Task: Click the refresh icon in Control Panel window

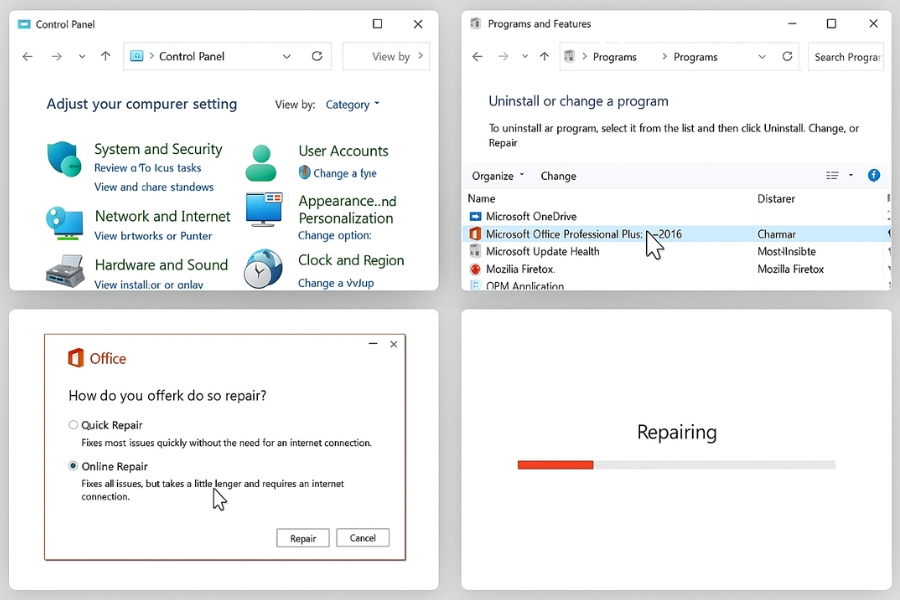Action: 317,57
